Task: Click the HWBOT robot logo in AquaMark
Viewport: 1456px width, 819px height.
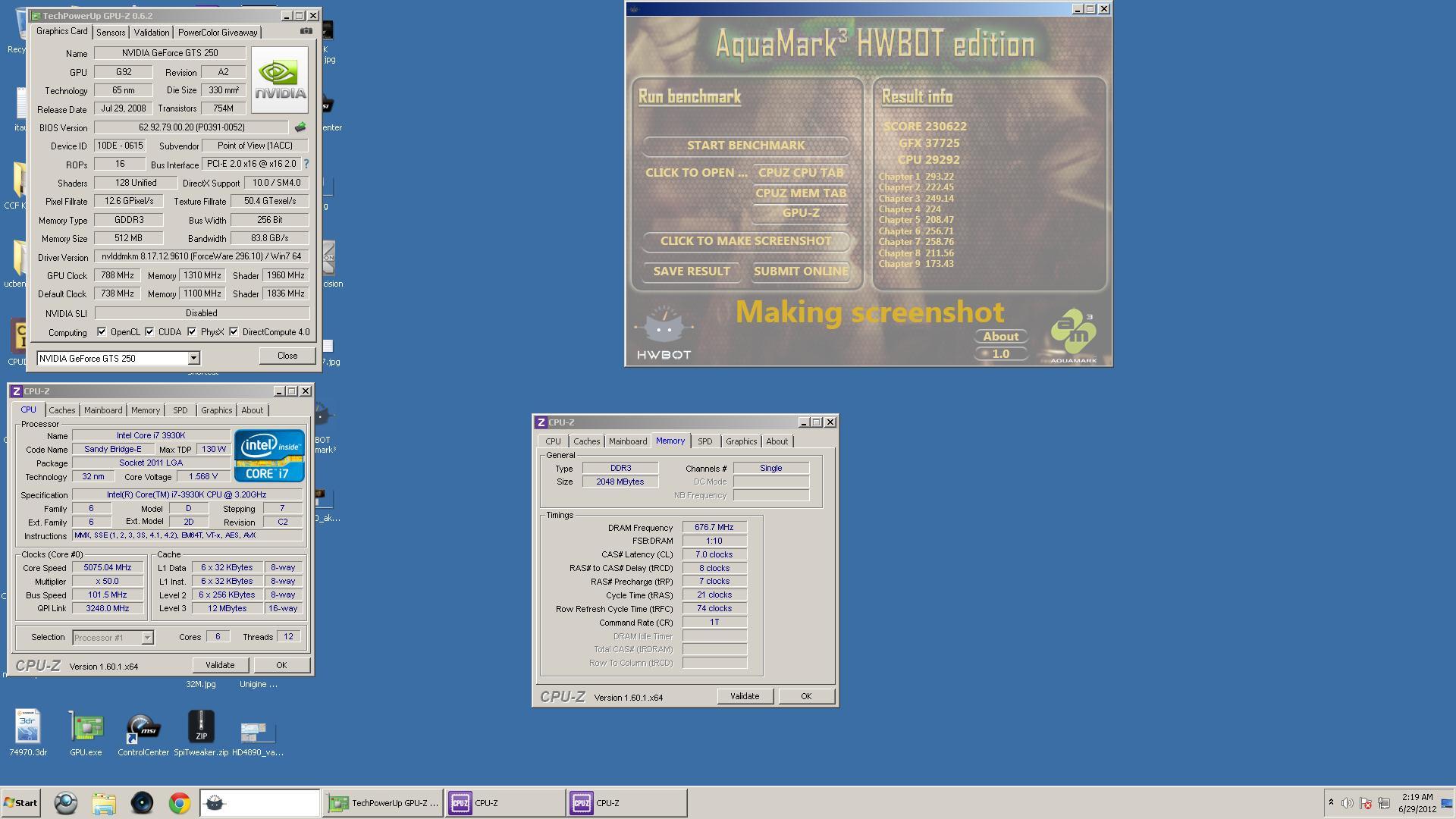Action: tap(664, 332)
